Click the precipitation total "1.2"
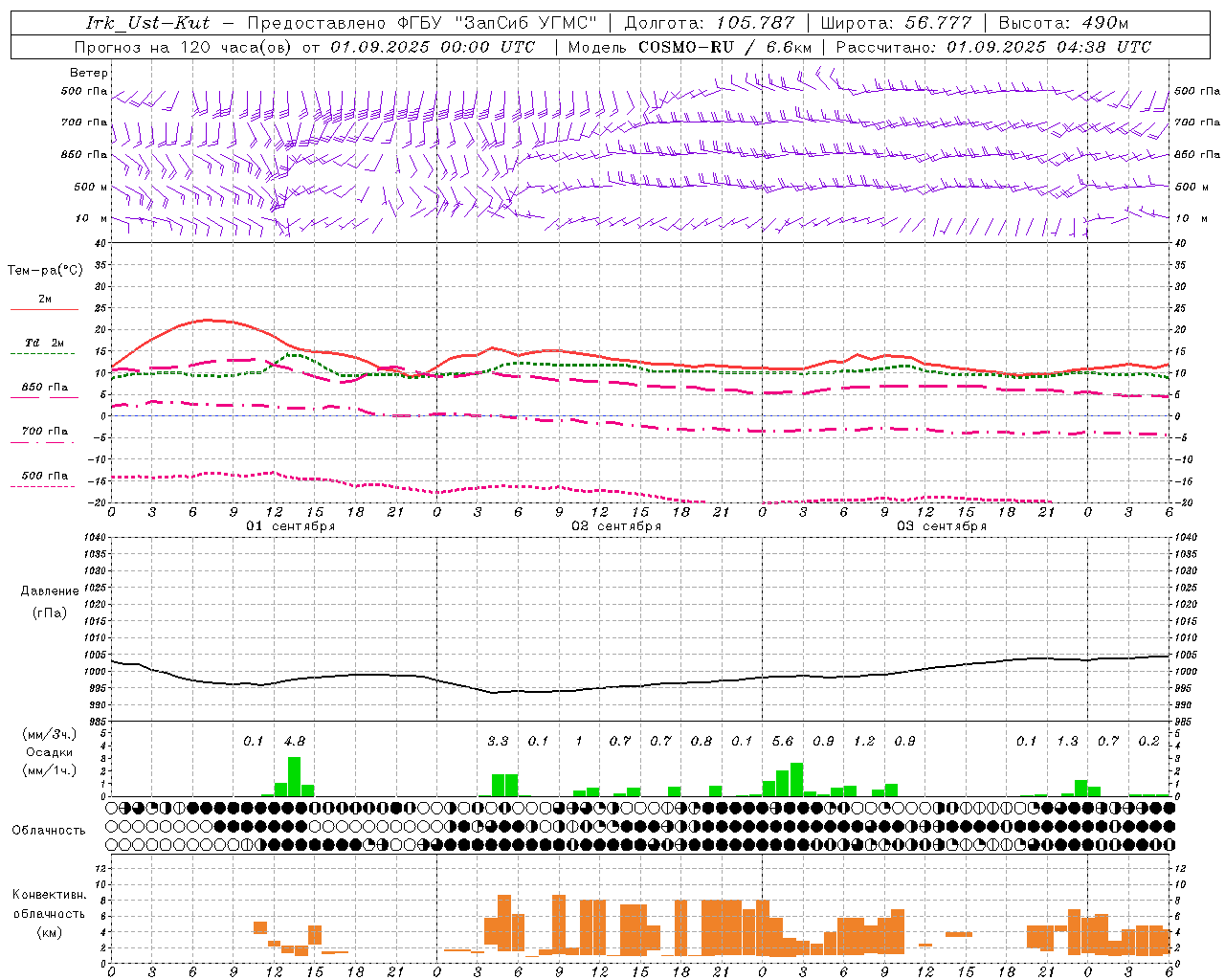 [864, 742]
